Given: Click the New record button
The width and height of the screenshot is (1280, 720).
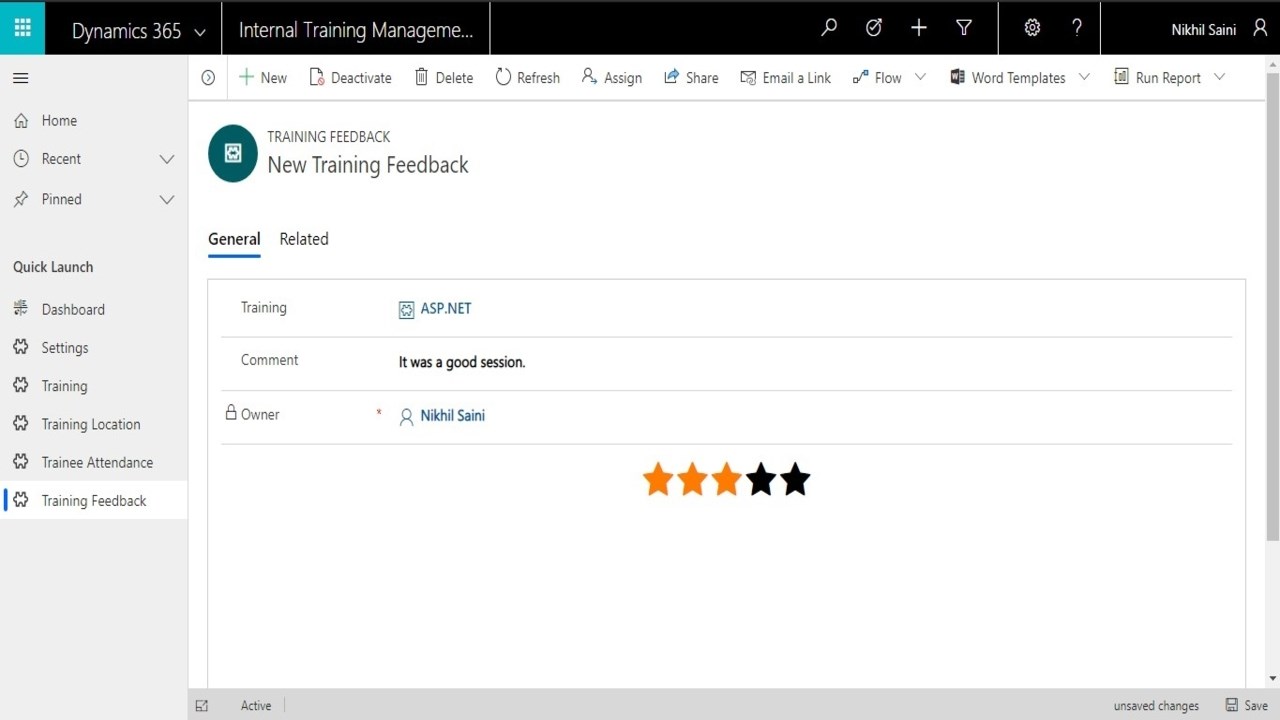Looking at the screenshot, I should tap(262, 77).
